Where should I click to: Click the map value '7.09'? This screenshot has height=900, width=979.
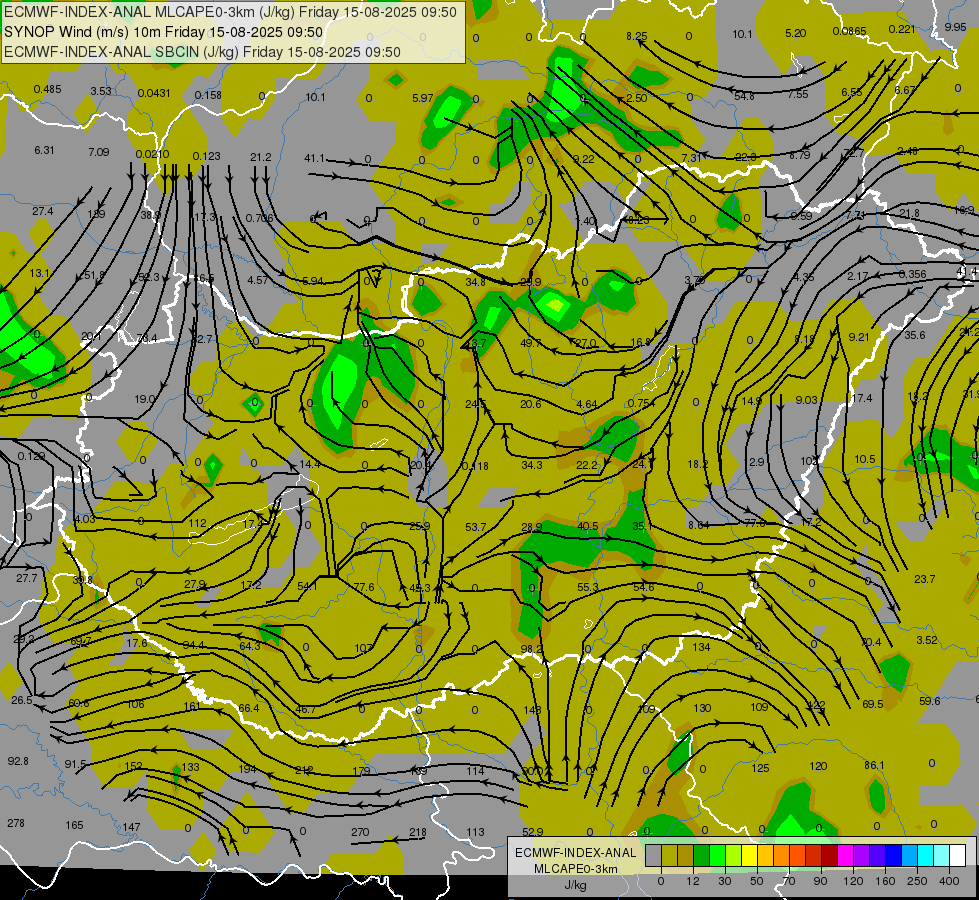click(99, 152)
